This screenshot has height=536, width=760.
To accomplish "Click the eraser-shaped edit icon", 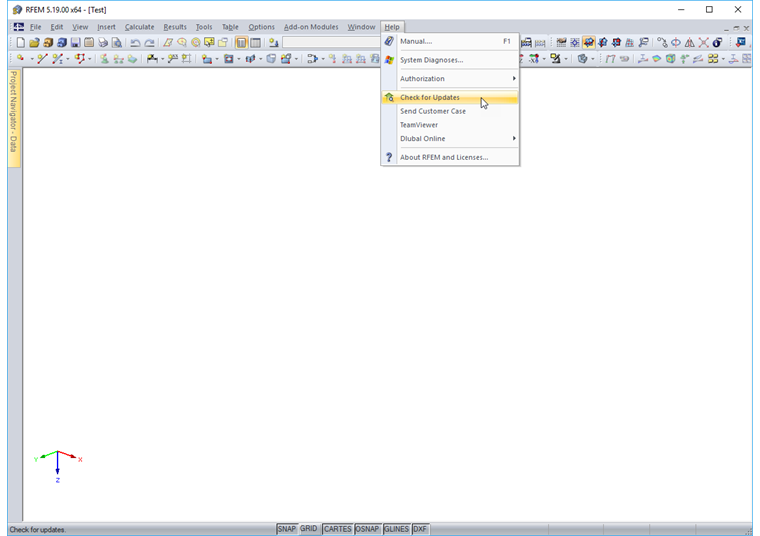I will click(x=168, y=43).
